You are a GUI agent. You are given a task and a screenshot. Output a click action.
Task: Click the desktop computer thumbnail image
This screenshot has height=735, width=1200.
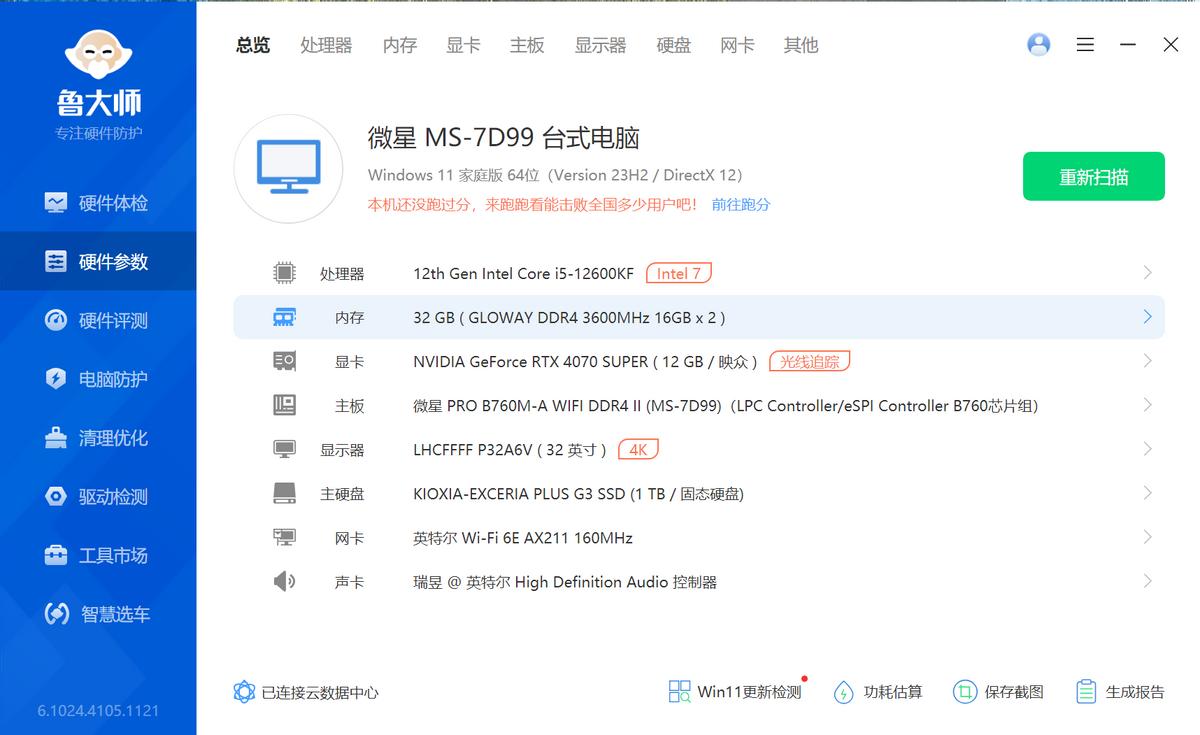pos(288,168)
